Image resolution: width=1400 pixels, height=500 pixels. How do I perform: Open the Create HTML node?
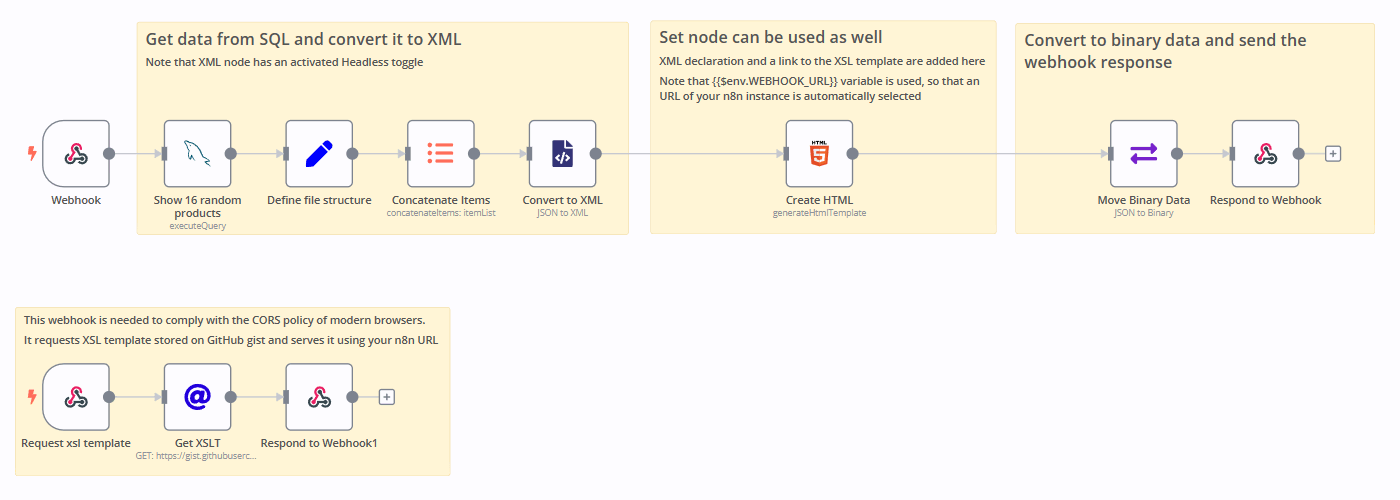(819, 154)
